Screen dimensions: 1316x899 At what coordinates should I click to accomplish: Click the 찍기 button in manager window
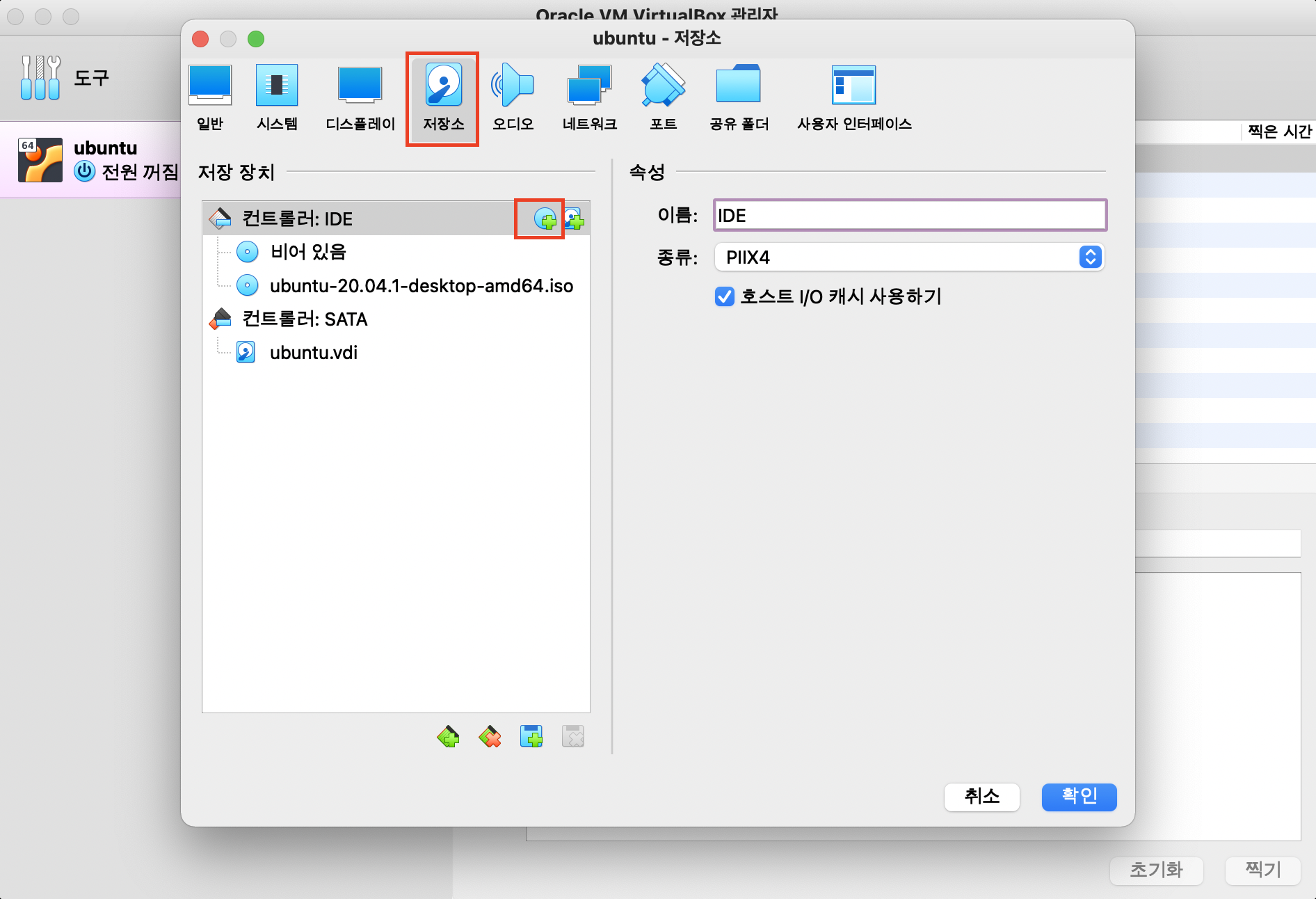1262,870
